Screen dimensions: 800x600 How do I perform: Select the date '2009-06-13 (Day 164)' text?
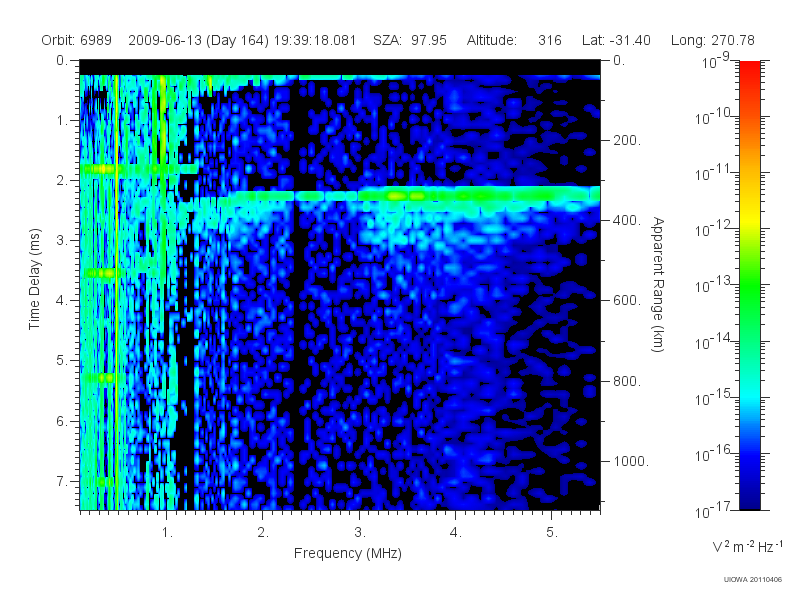point(198,40)
